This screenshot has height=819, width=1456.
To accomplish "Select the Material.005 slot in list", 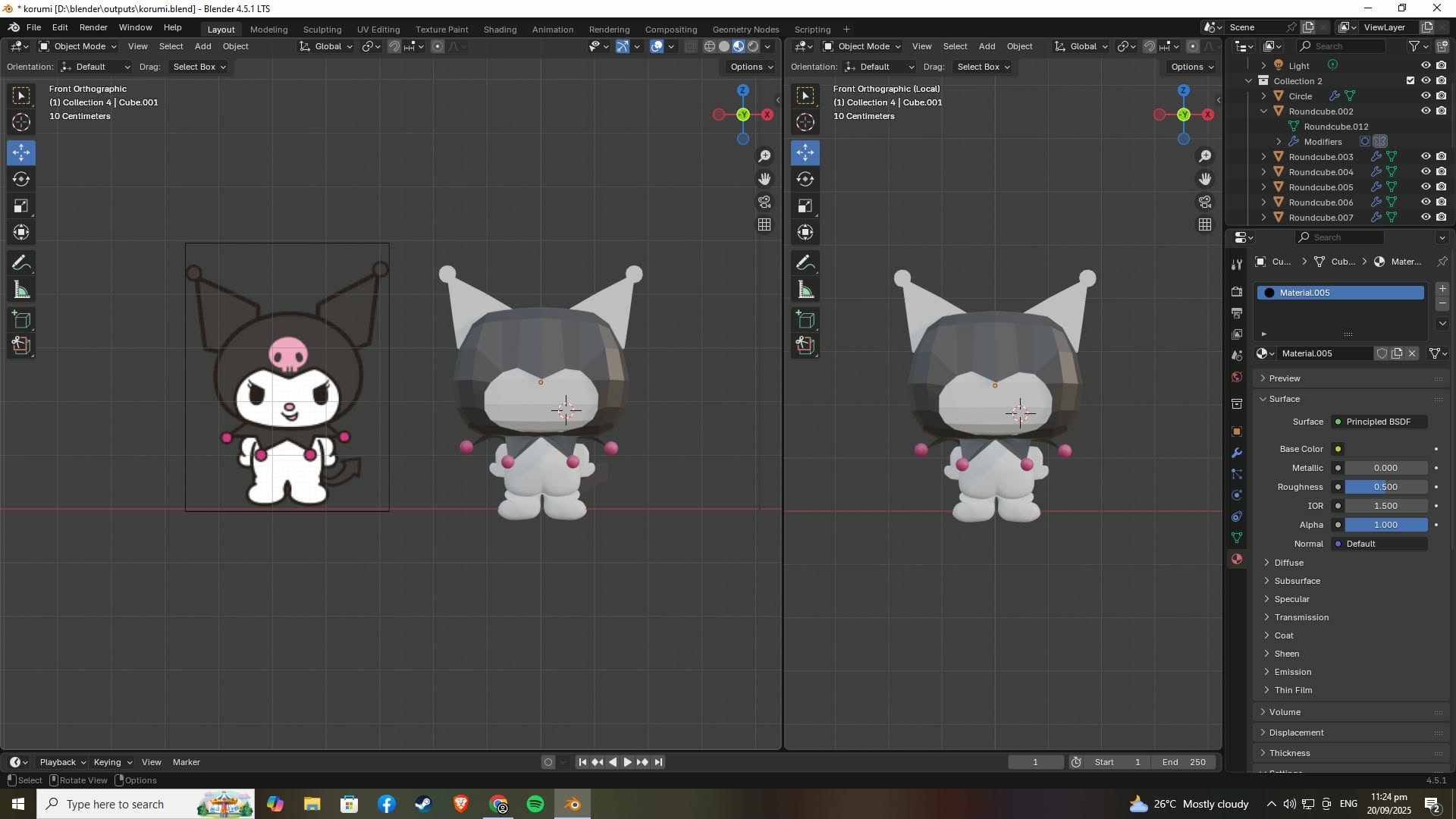I will (1341, 293).
